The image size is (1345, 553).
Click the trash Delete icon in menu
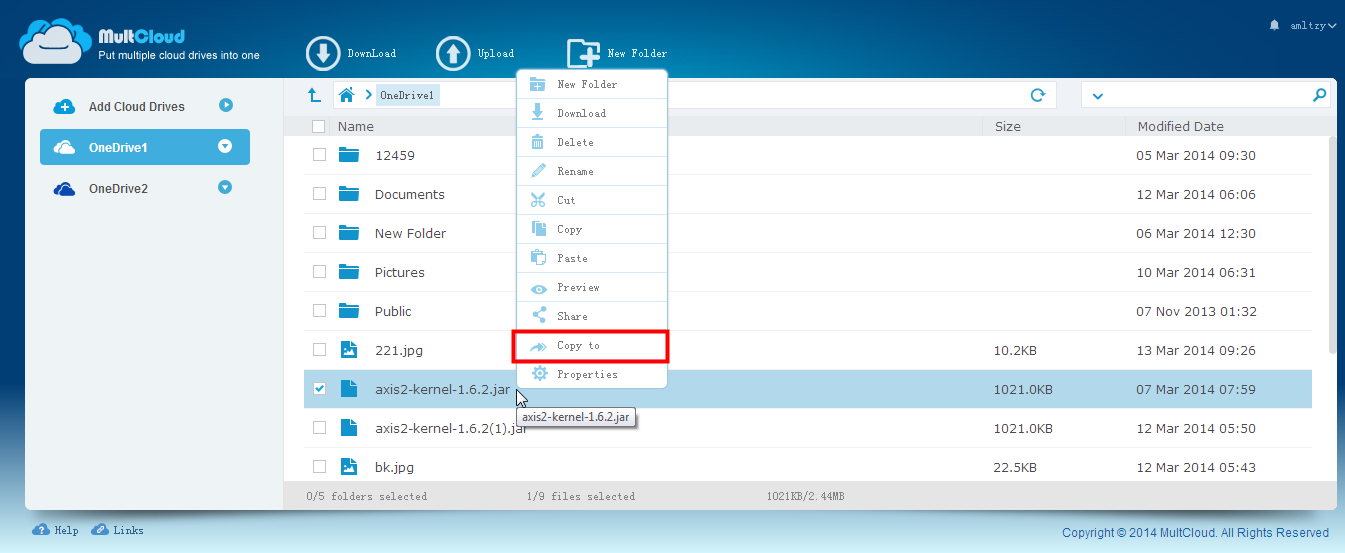click(x=539, y=142)
